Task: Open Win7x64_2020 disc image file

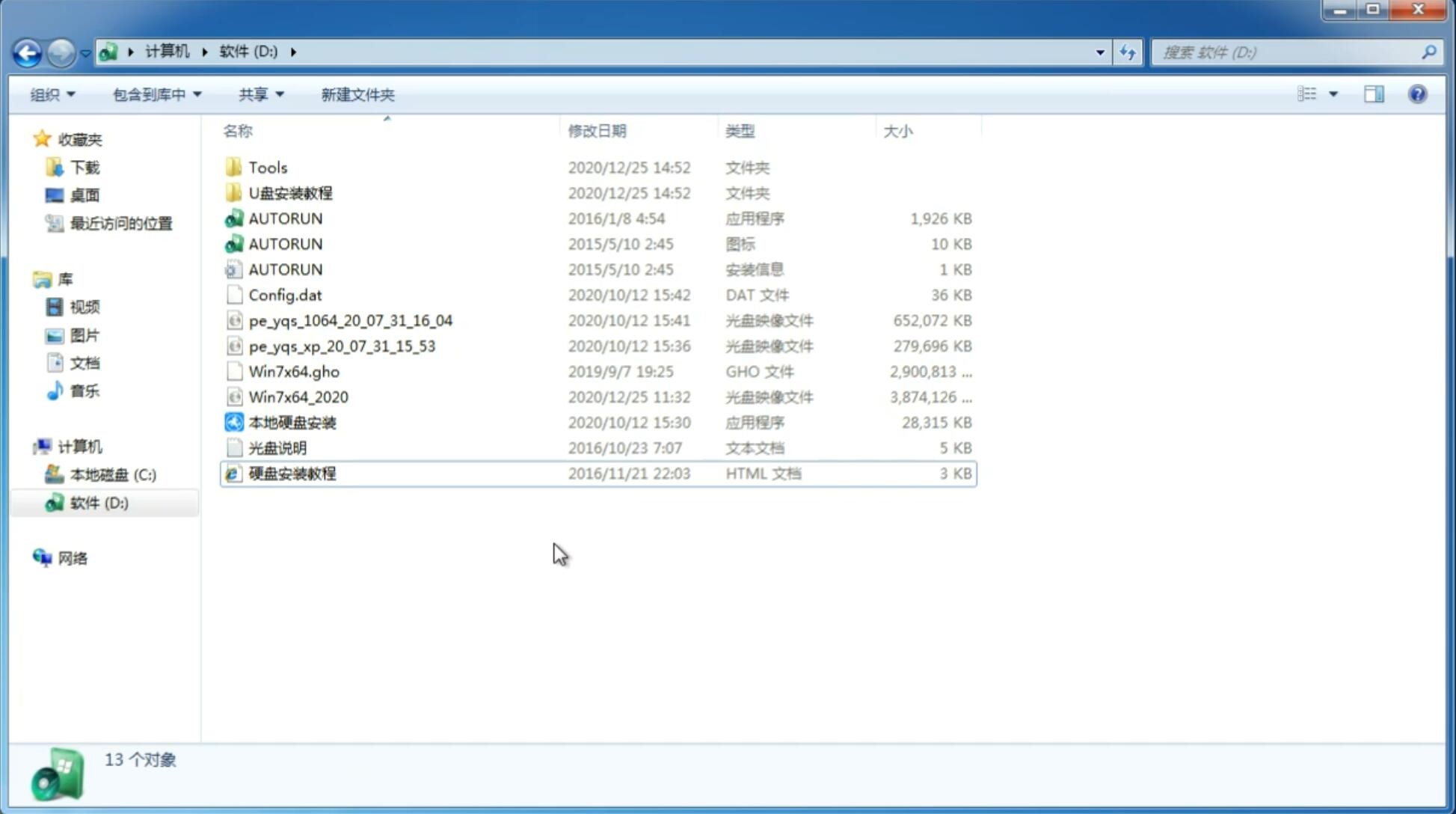Action: pos(298,397)
